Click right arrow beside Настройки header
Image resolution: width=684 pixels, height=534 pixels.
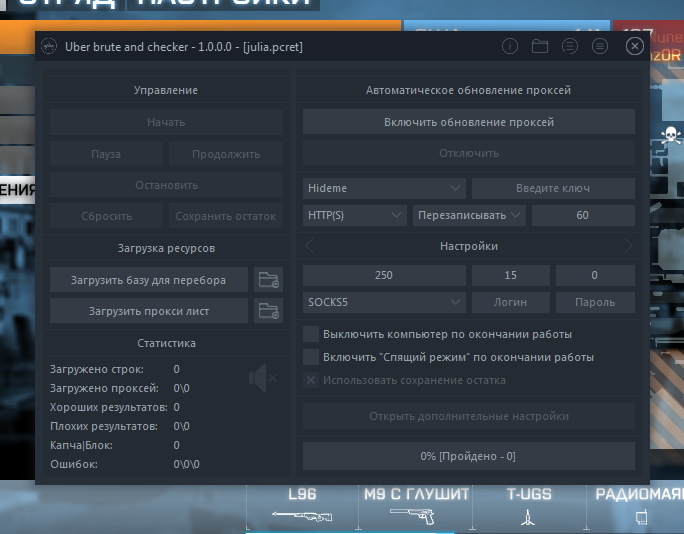coord(628,246)
